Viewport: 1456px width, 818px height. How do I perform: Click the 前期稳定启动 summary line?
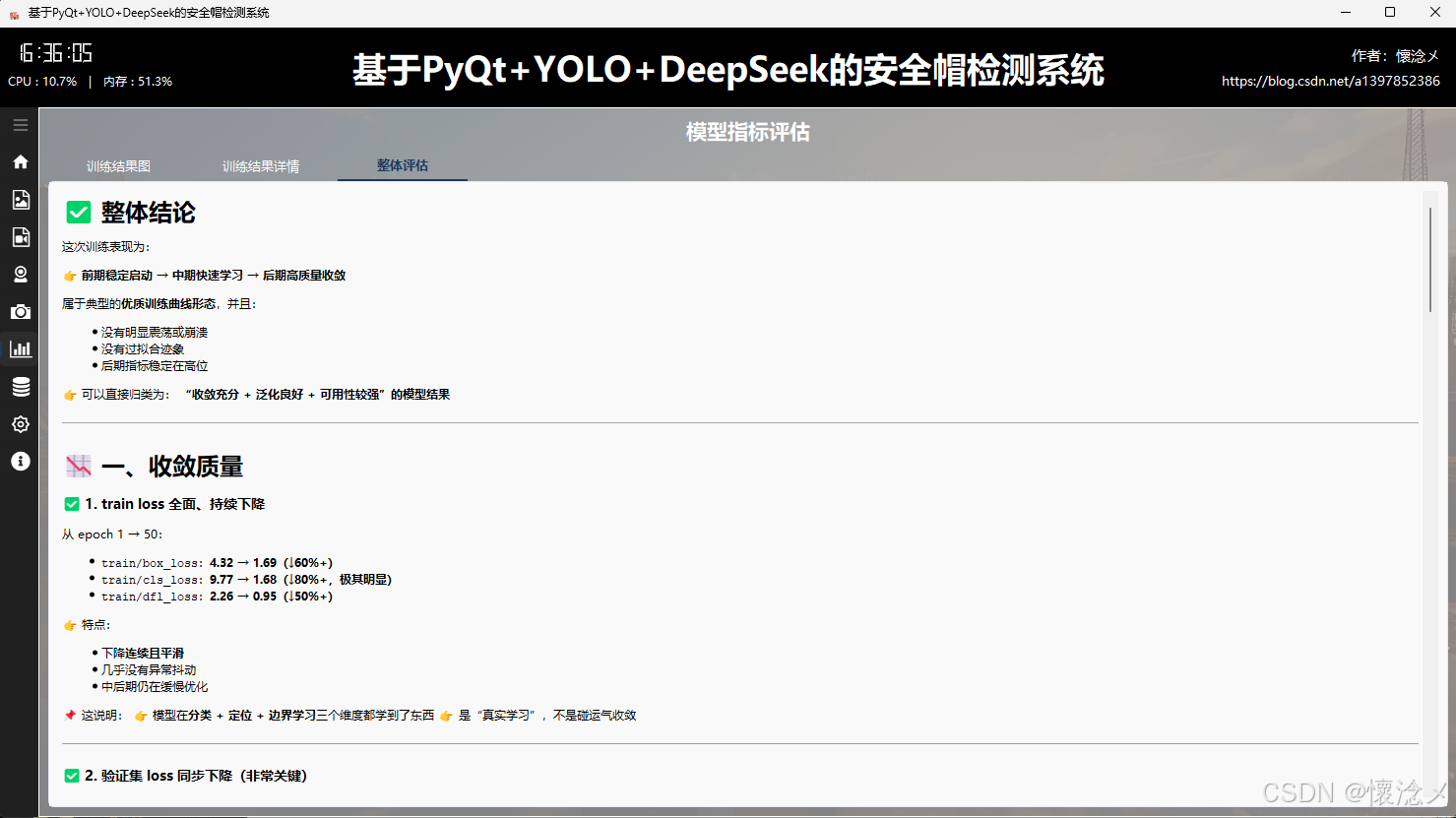213,276
